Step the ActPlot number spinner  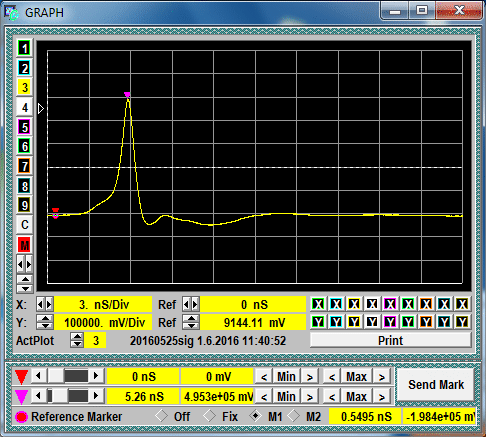pos(77,340)
